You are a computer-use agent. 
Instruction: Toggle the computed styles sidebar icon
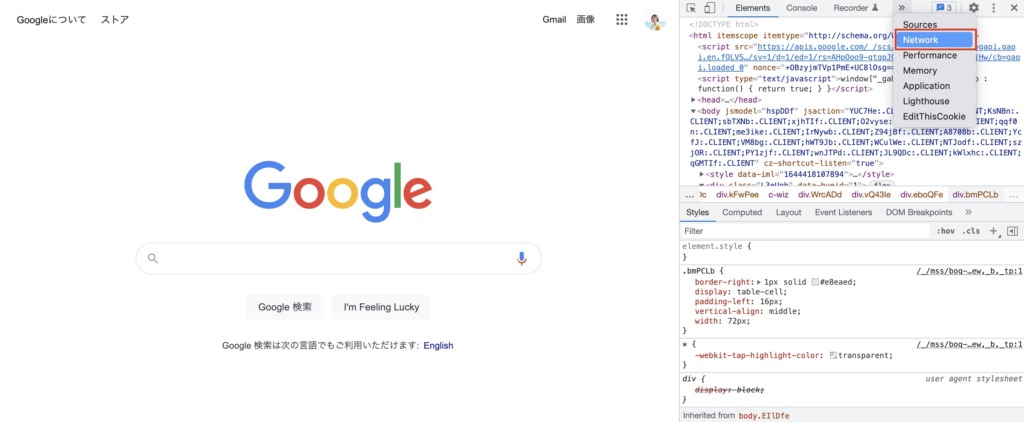[1012, 231]
